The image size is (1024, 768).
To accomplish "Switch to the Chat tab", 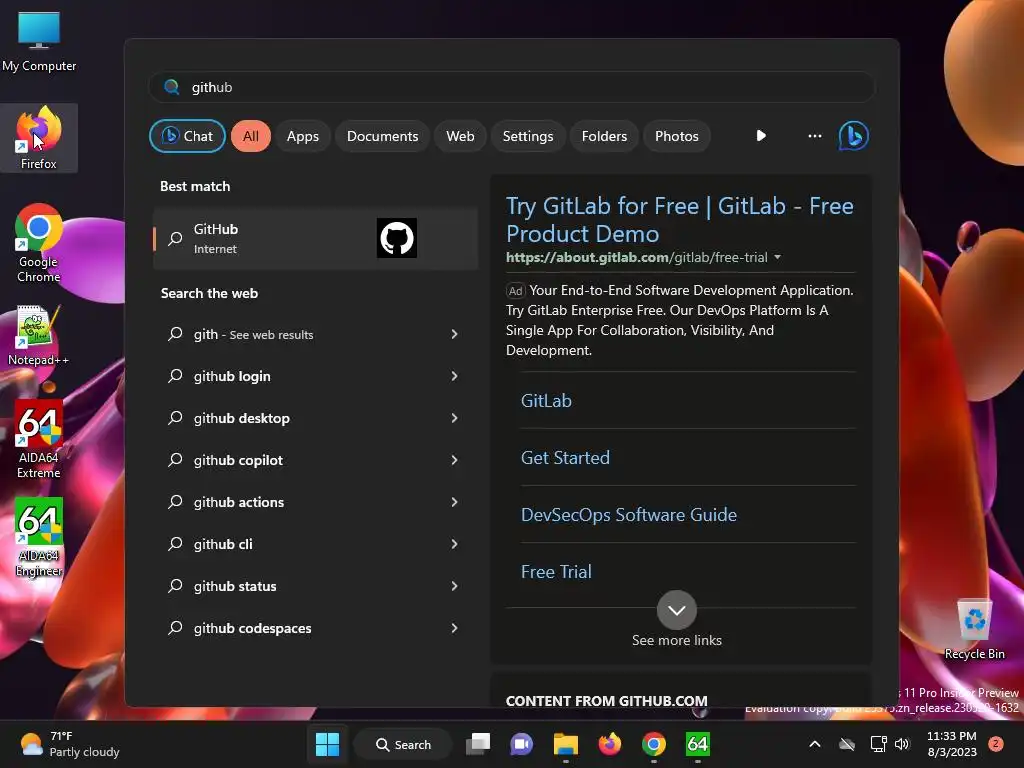I will point(187,136).
